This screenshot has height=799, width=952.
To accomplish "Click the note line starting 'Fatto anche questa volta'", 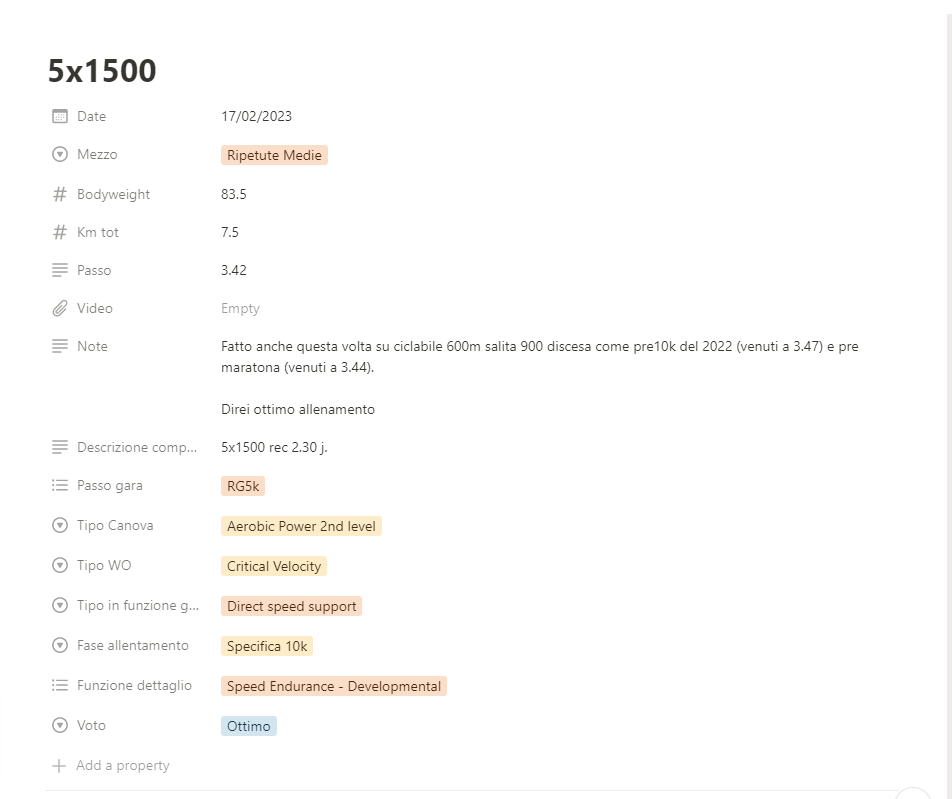I will (540, 346).
